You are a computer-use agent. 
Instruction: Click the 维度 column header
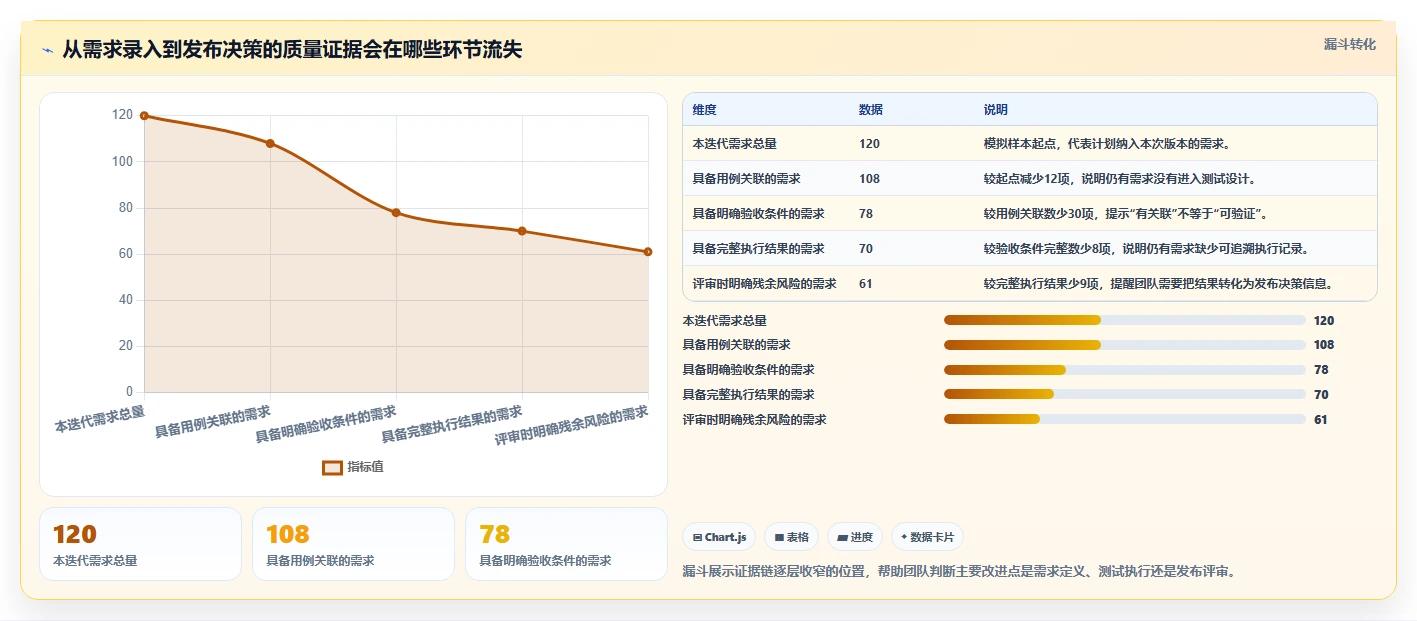704,110
